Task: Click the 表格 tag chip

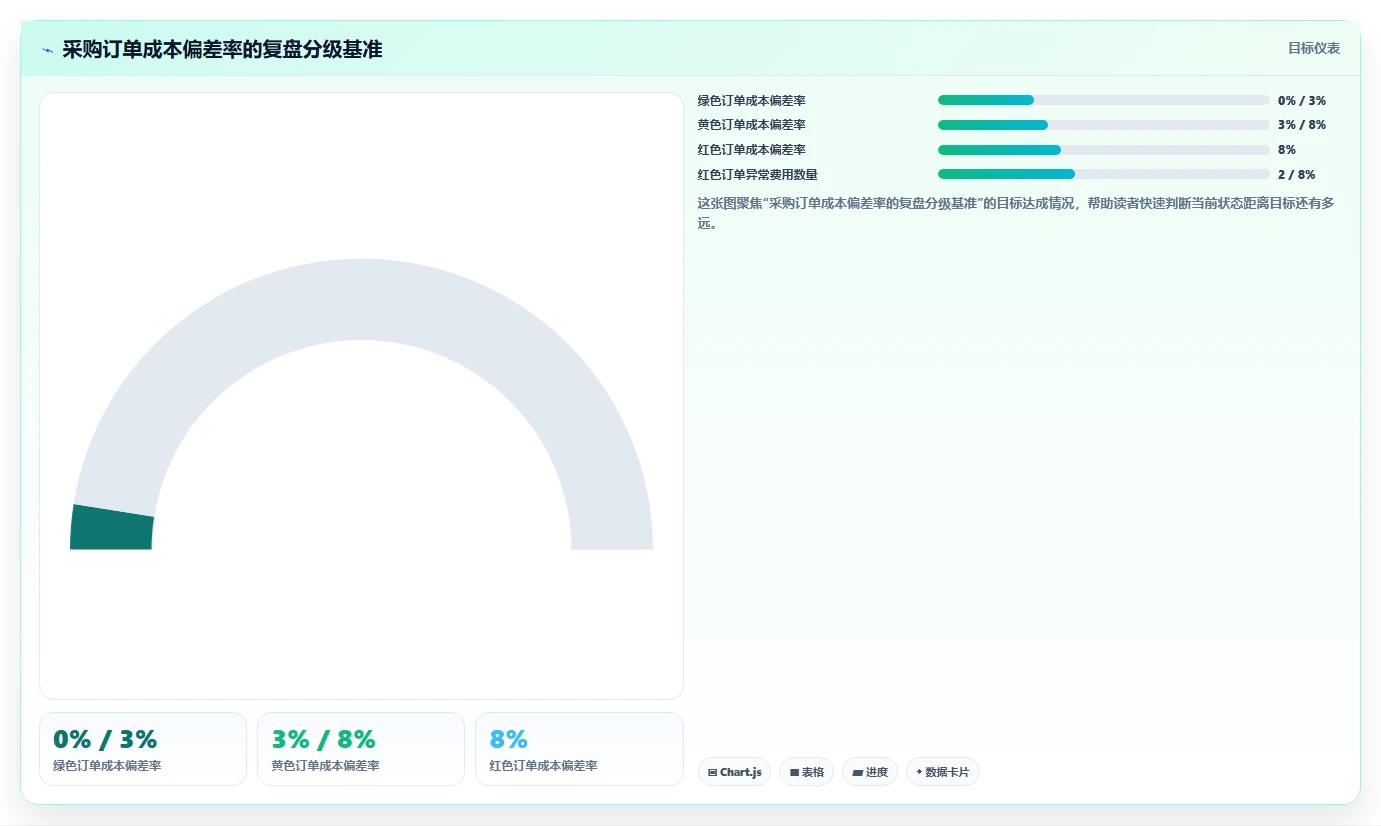Action: [806, 772]
